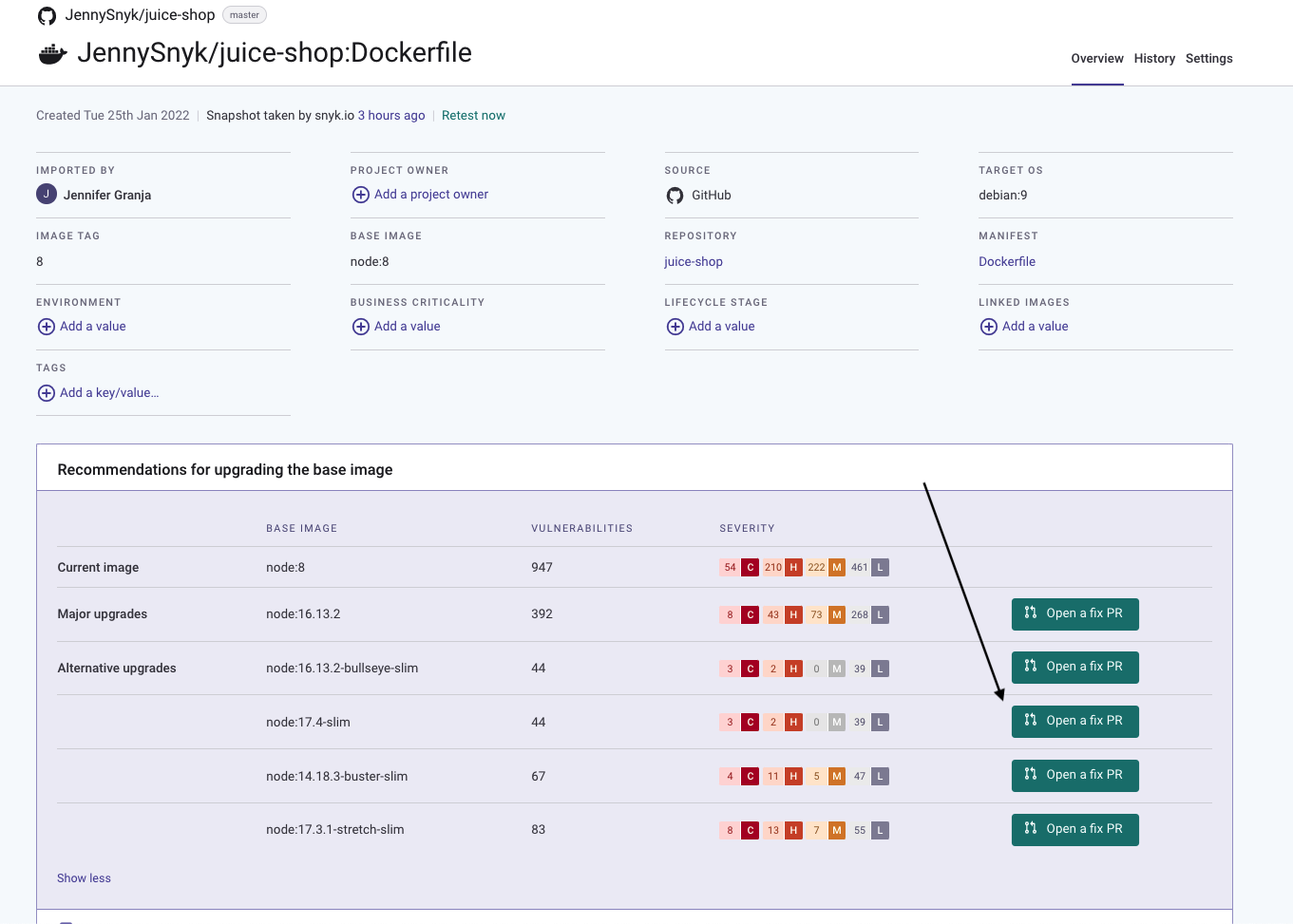Click Jennifer Granja's avatar icon
The width and height of the screenshot is (1293, 924).
[47, 195]
